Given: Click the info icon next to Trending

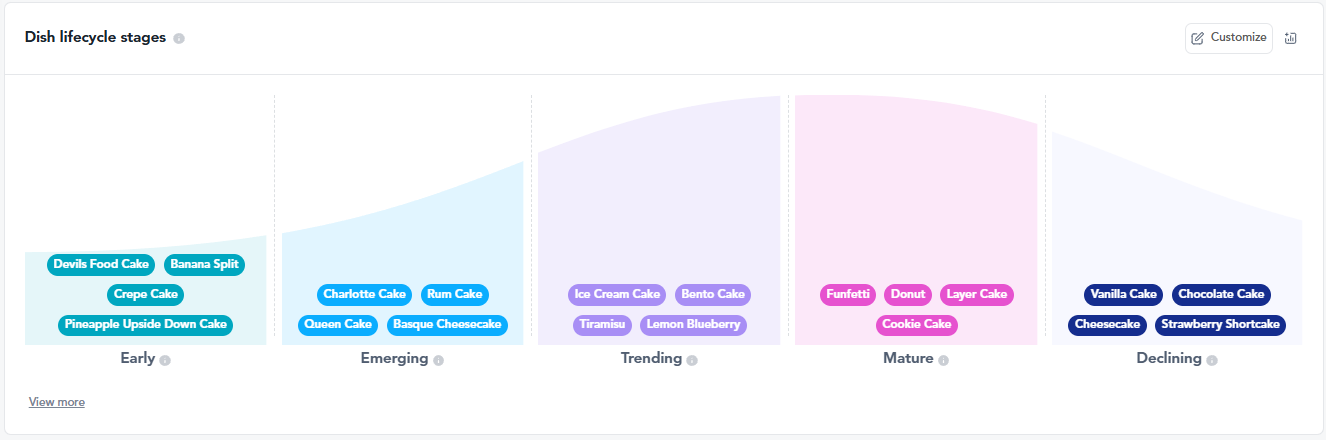Looking at the screenshot, I should (x=692, y=360).
